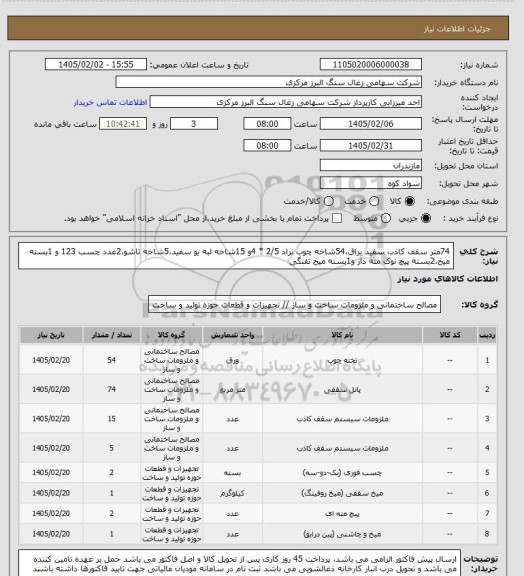The width and height of the screenshot is (524, 576).
Task: Click the buyer organization name field
Action: point(269,82)
